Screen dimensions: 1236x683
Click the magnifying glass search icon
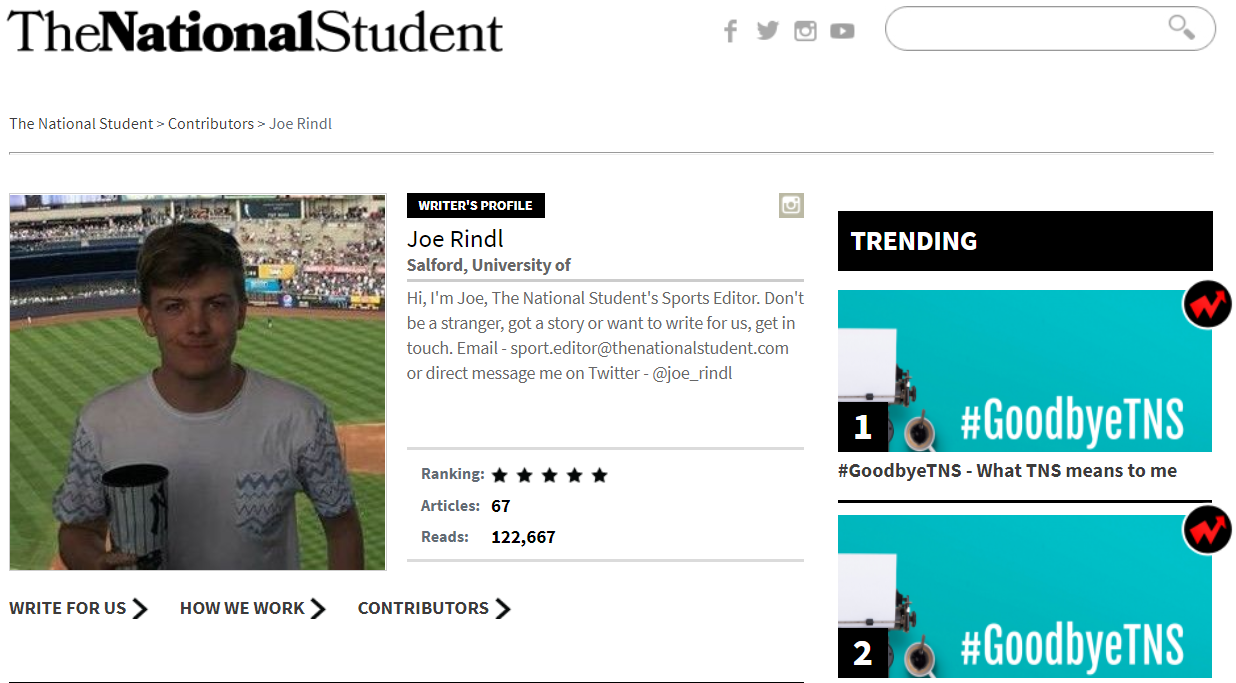coord(1181,27)
